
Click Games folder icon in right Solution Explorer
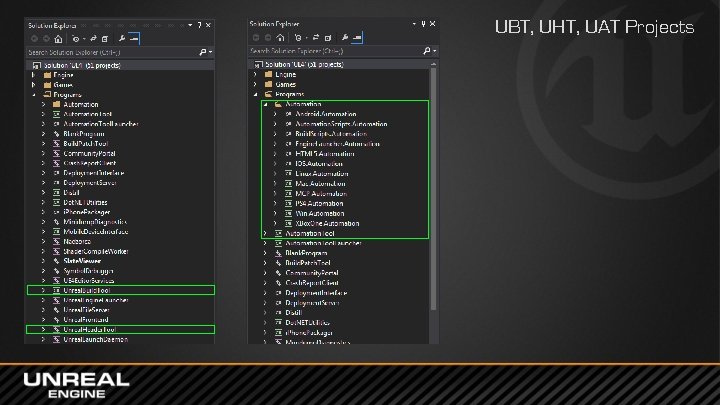269,84
